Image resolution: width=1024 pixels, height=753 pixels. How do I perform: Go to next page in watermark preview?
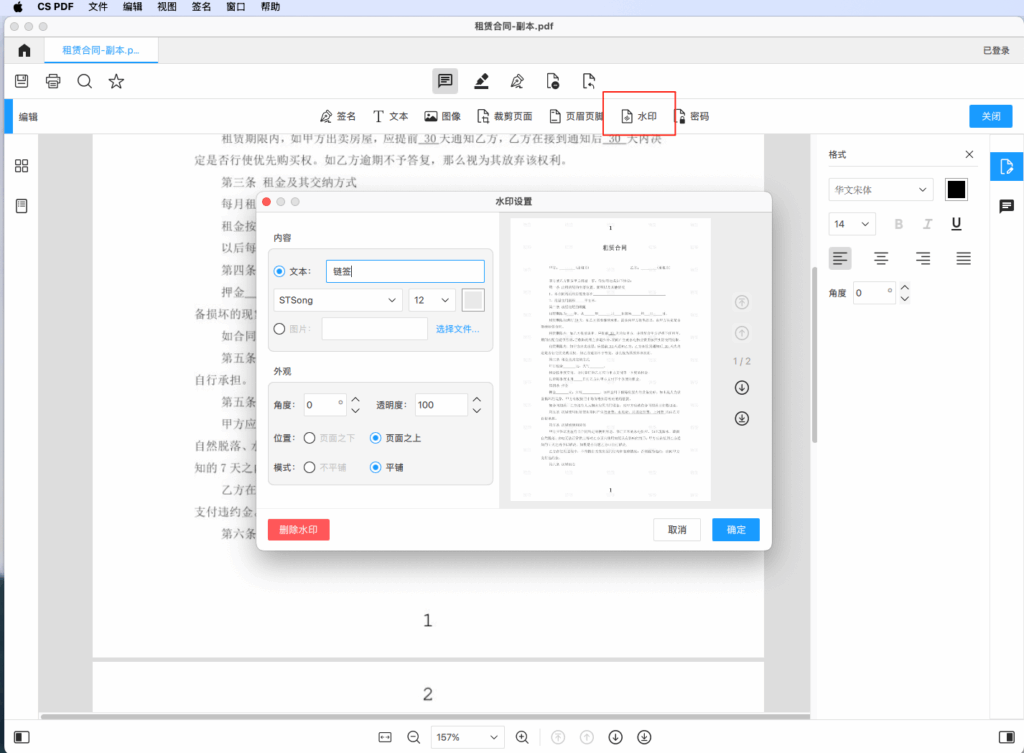[x=742, y=387]
